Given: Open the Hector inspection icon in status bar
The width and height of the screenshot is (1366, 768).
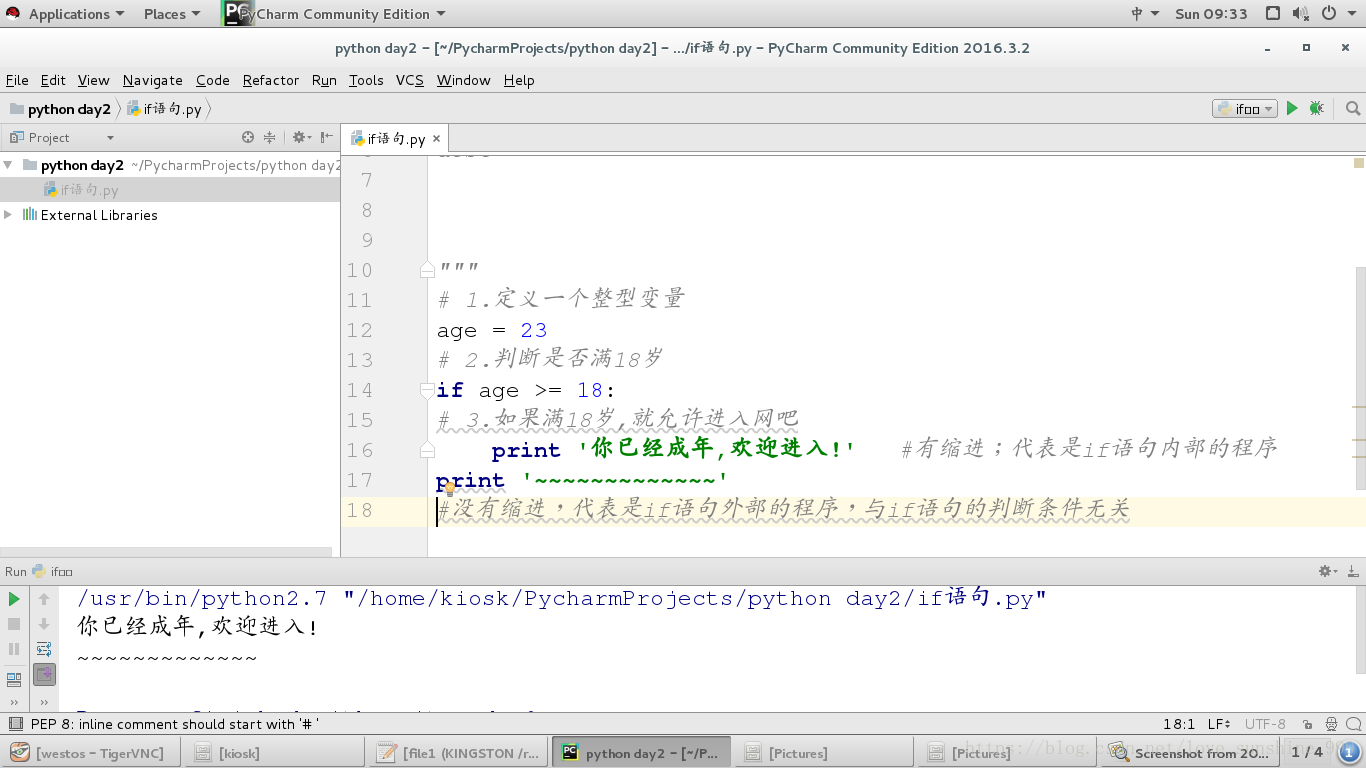Looking at the screenshot, I should [x=1331, y=724].
